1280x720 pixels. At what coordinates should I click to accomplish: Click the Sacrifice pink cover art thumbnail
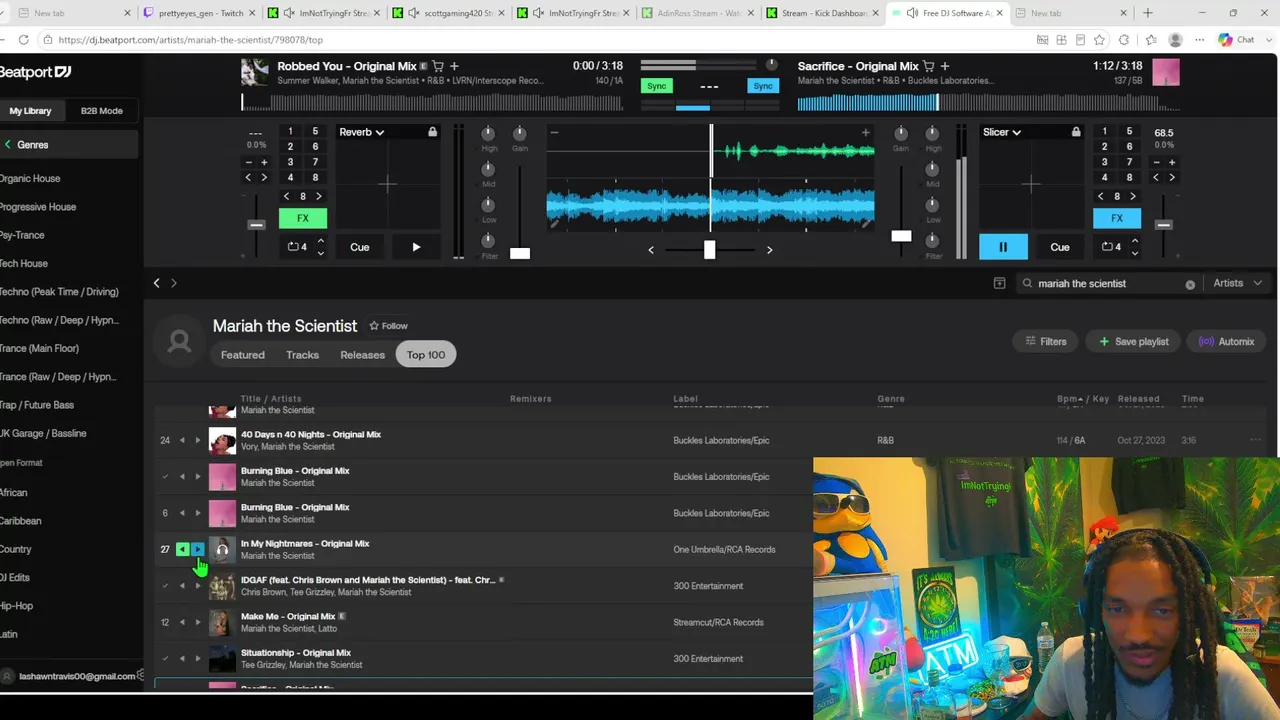(x=1166, y=72)
